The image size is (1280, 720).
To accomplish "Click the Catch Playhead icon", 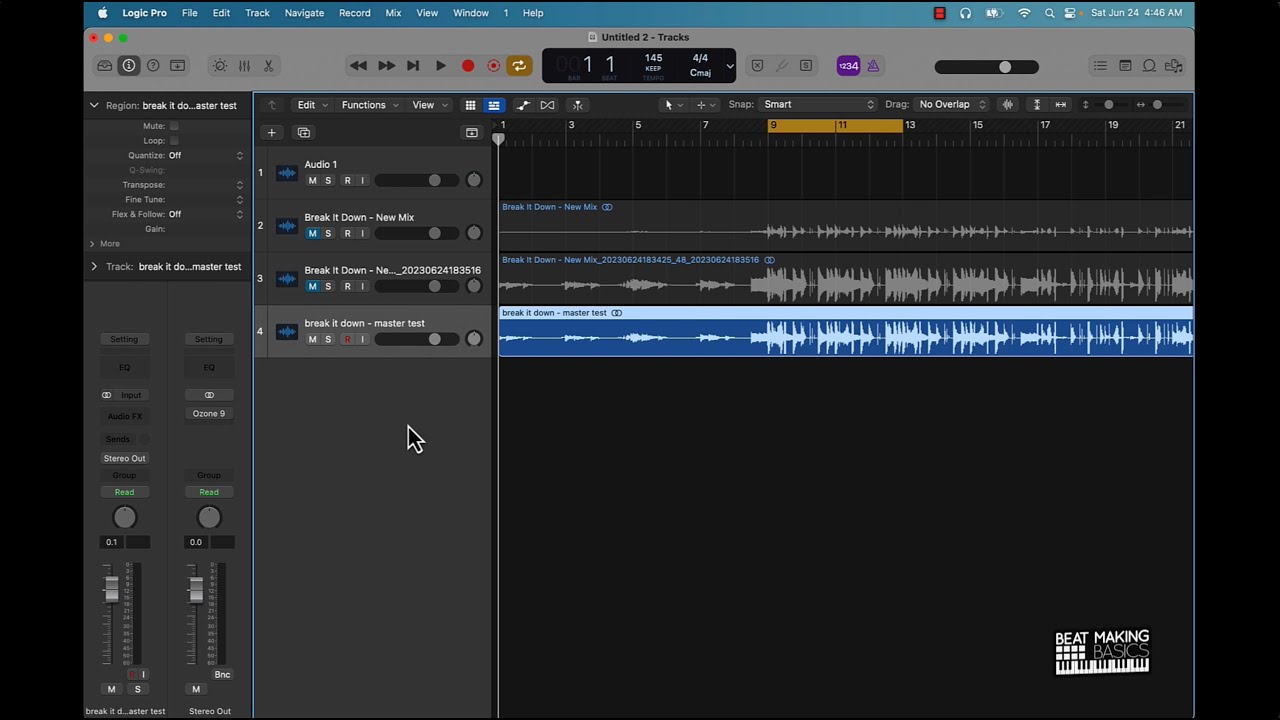I will click(x=577, y=105).
